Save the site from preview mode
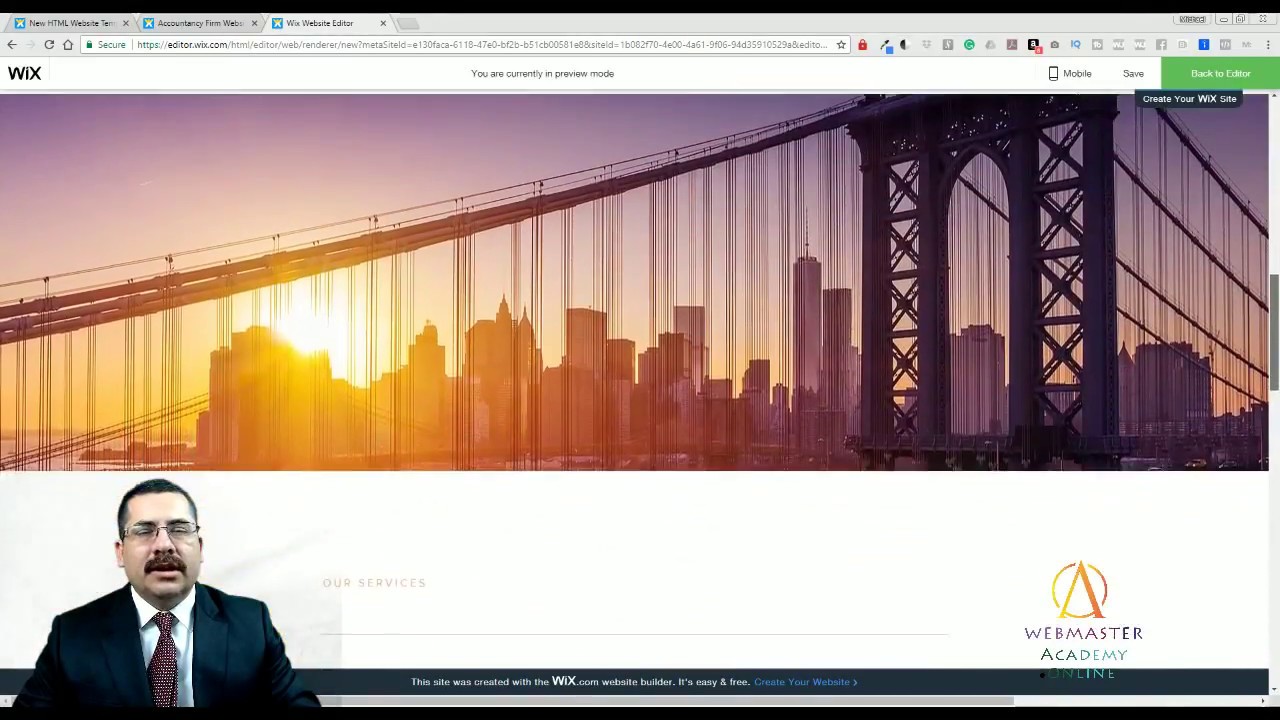The image size is (1280, 720). tap(1133, 73)
